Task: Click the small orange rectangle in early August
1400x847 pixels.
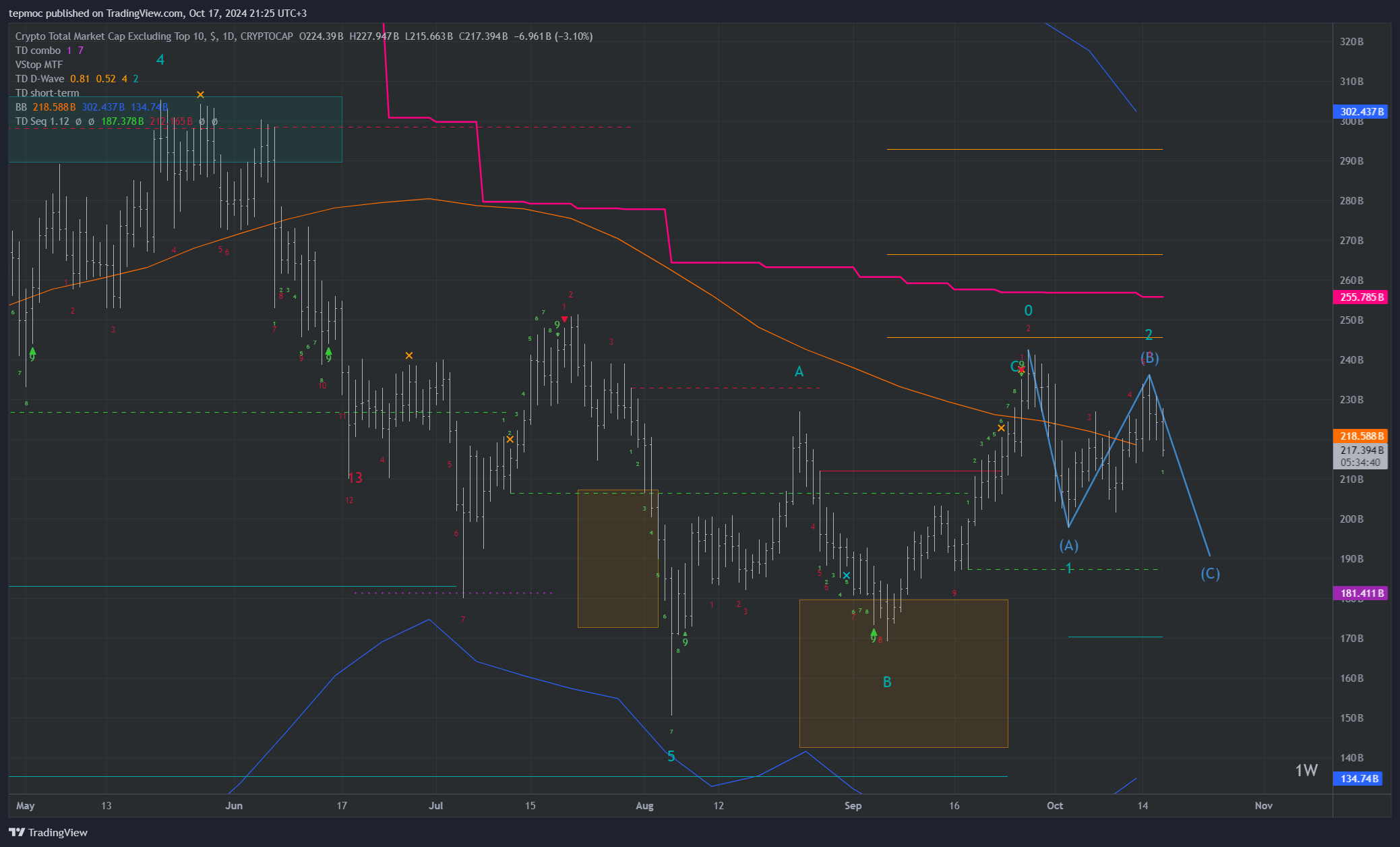Action: pos(618,558)
